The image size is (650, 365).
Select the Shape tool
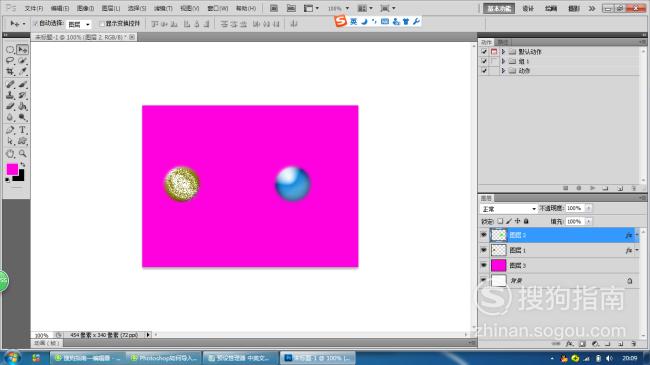(22, 141)
